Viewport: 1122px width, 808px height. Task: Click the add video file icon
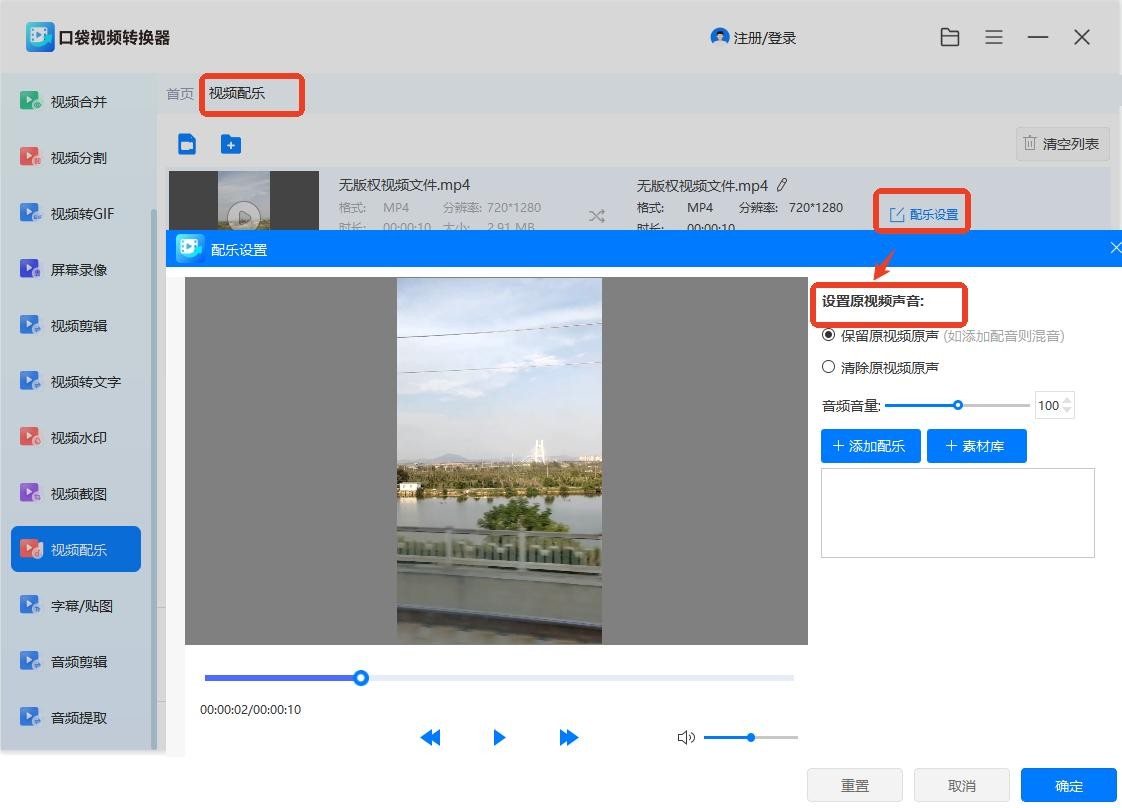tap(187, 145)
